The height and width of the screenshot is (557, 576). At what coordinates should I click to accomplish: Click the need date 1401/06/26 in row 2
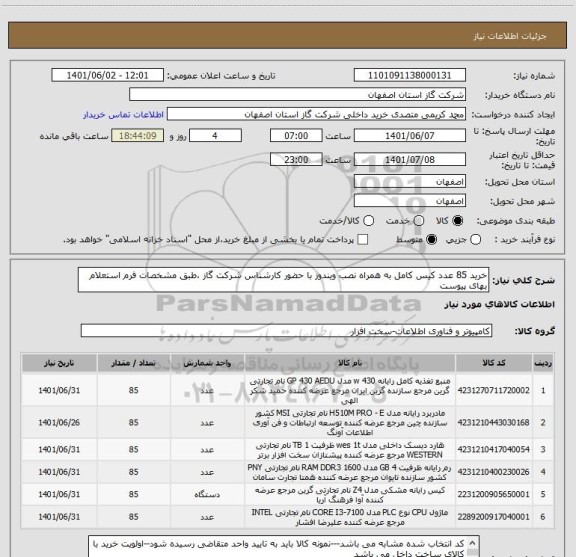coord(59,423)
